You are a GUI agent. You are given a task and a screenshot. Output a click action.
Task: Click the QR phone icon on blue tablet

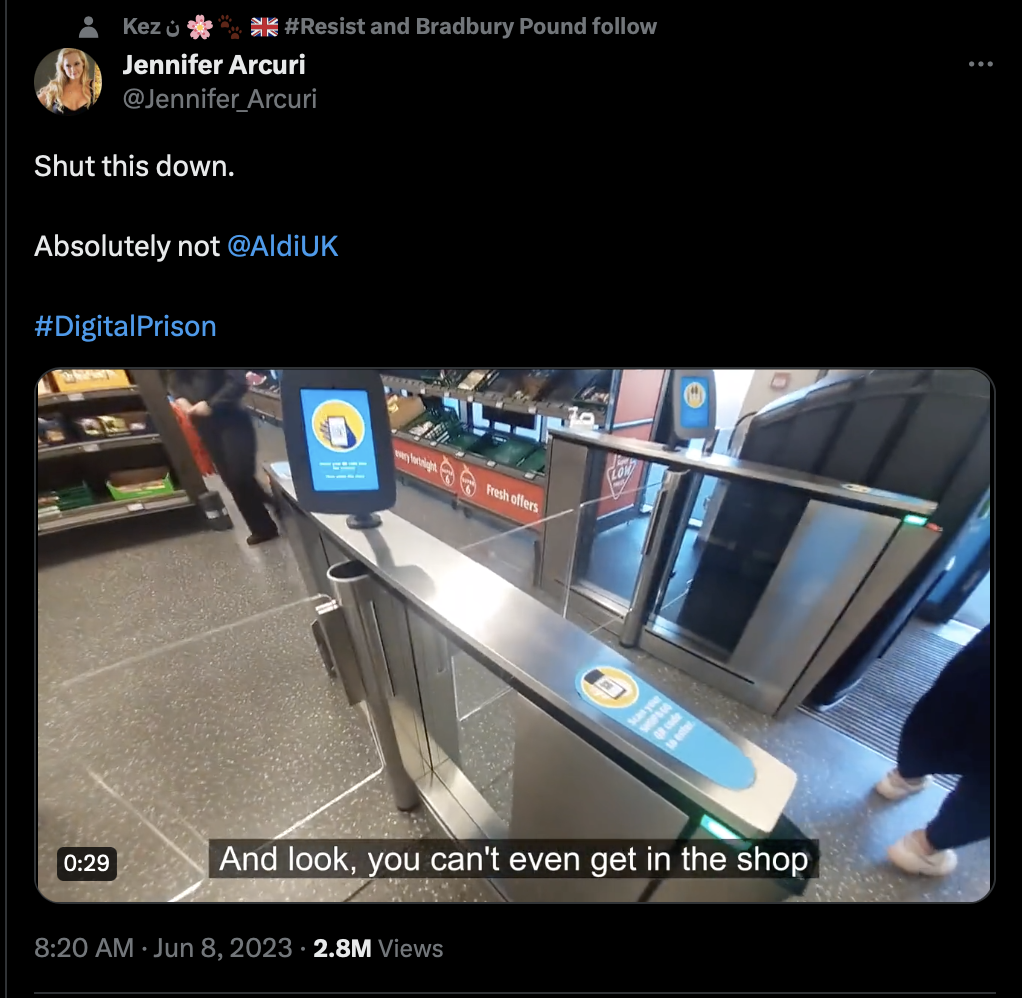[x=338, y=426]
